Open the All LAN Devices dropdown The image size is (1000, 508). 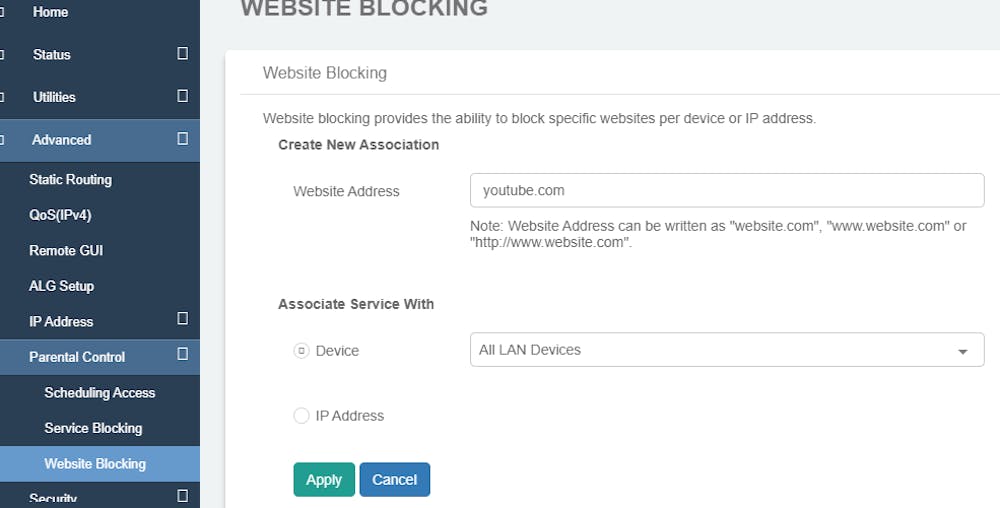(727, 350)
